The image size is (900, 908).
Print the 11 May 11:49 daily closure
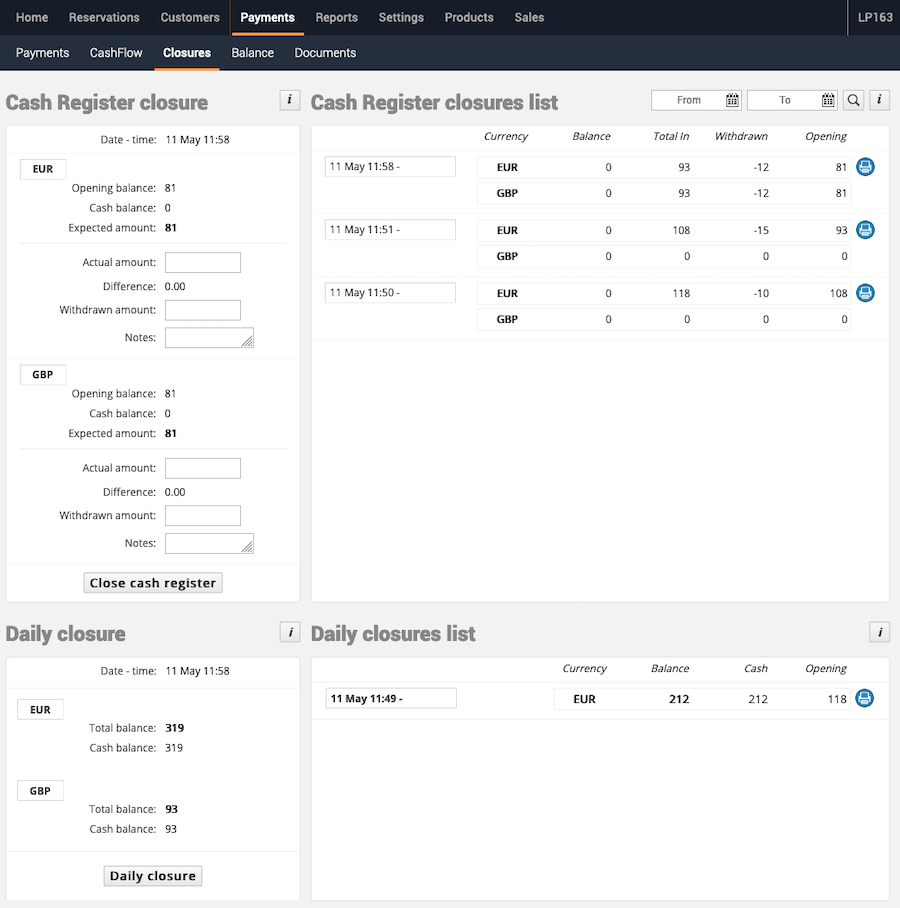(865, 698)
